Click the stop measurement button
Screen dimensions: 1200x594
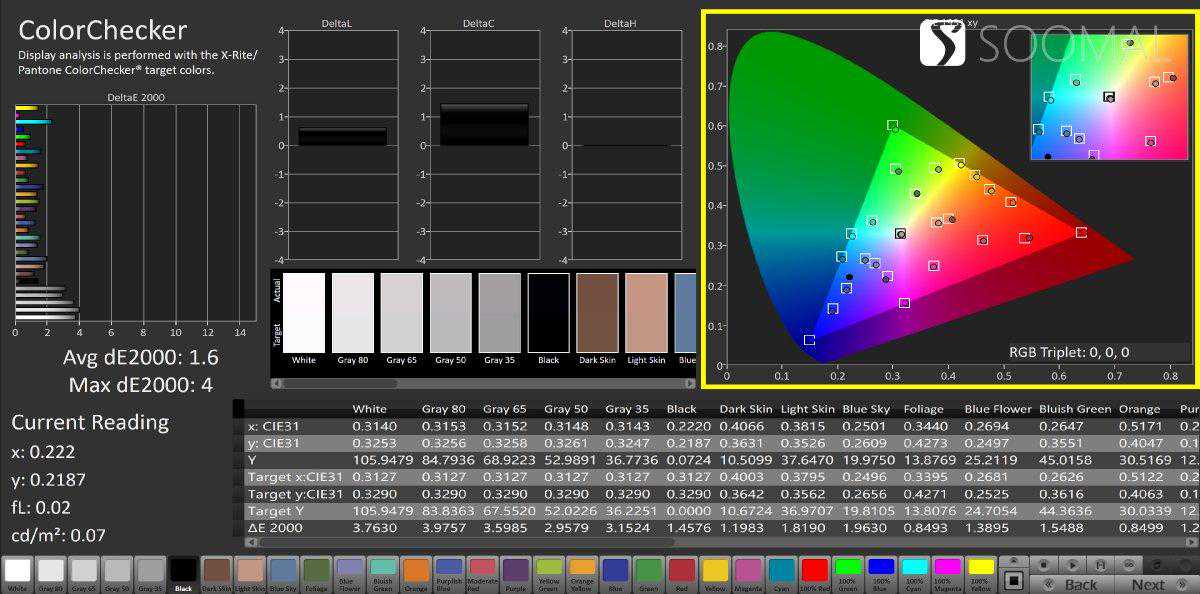(1012, 580)
